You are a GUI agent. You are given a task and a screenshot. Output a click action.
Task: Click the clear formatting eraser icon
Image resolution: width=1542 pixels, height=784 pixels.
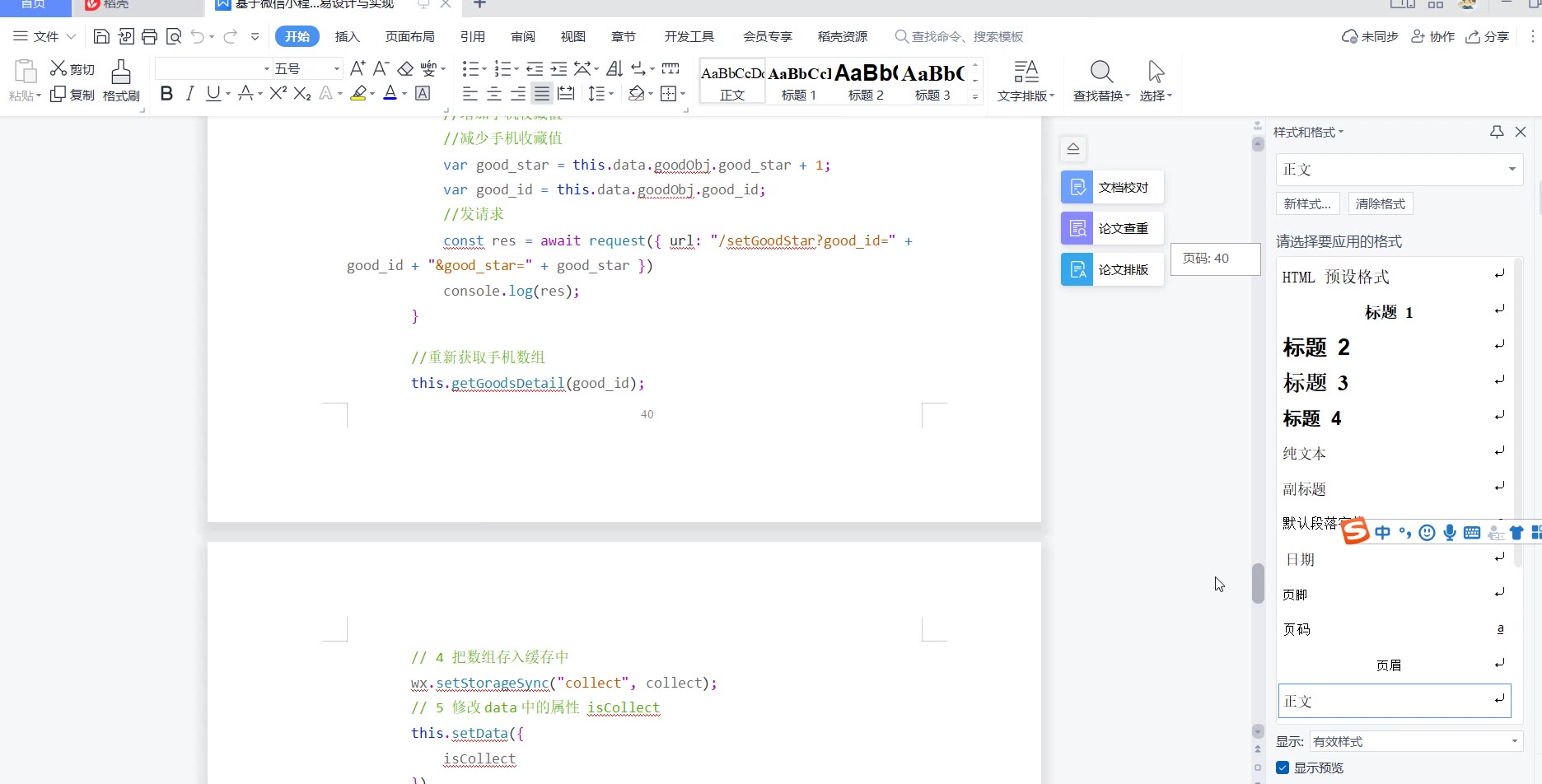(405, 68)
